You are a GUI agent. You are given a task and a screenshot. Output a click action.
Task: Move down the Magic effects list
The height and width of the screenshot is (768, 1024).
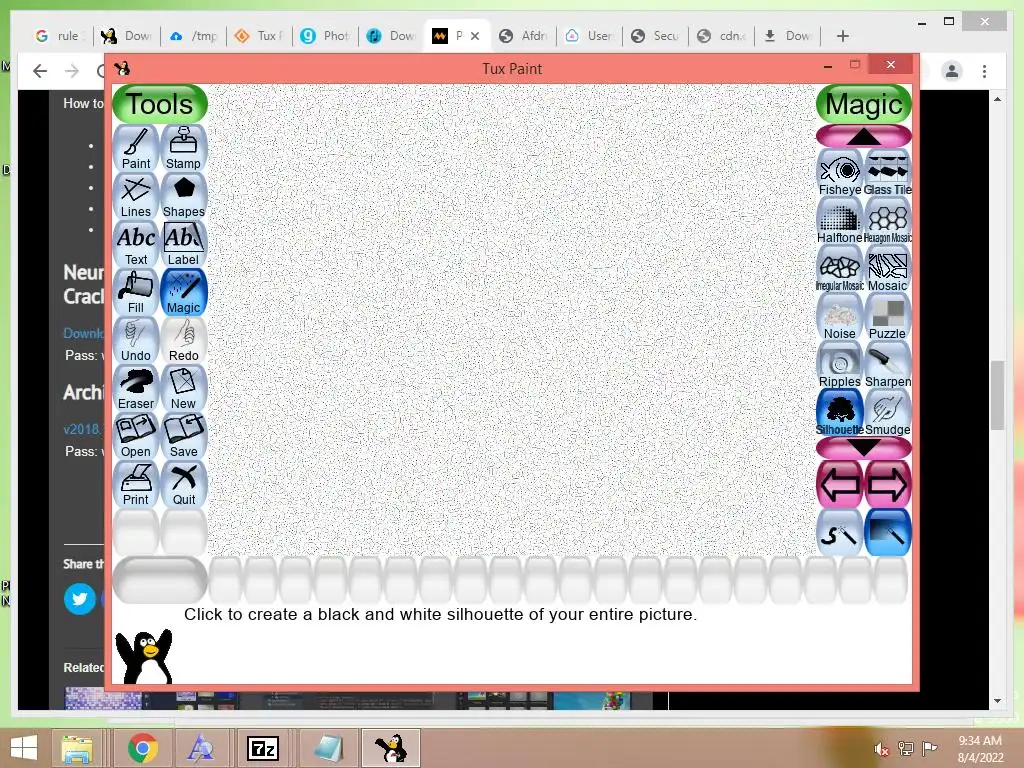click(x=864, y=448)
